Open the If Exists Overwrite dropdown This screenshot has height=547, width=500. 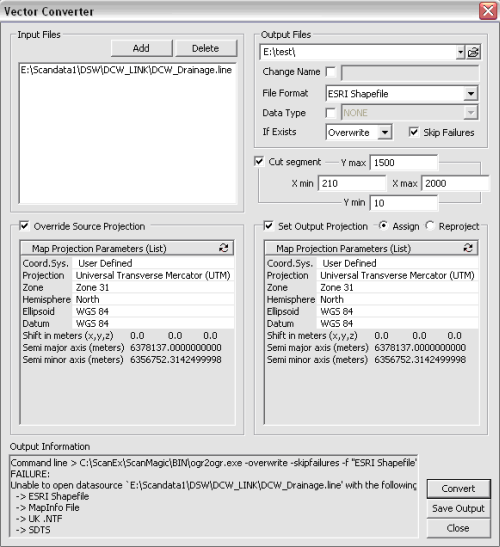tap(385, 132)
